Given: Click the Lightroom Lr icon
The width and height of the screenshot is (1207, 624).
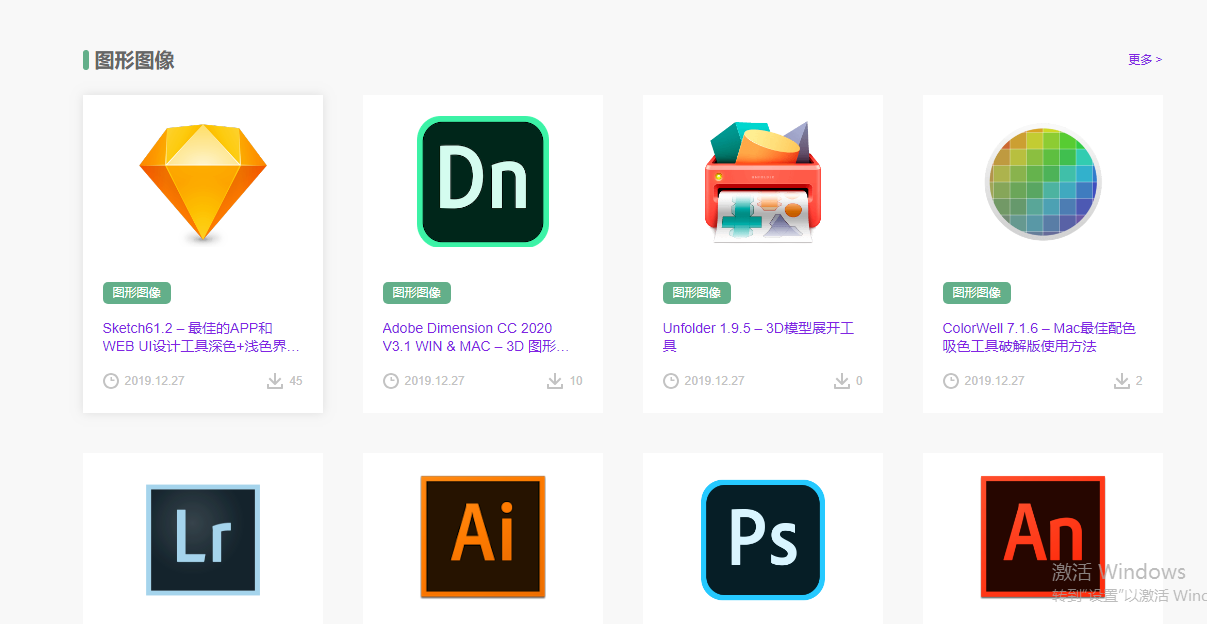Looking at the screenshot, I should point(203,538).
